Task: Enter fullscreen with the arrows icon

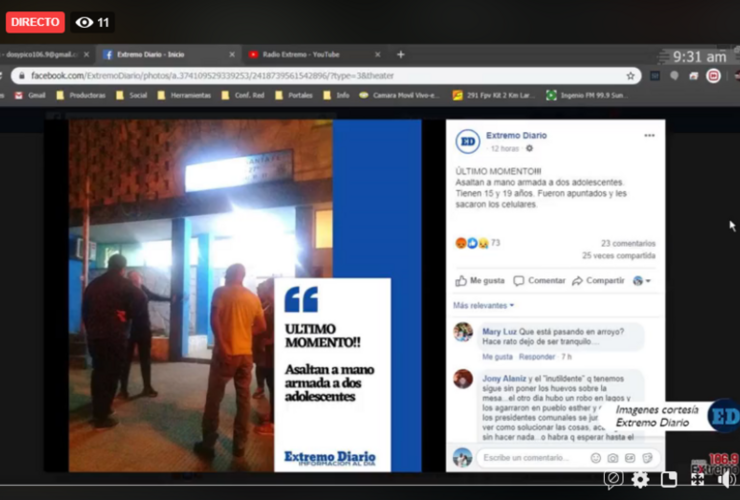Action: coord(697,479)
